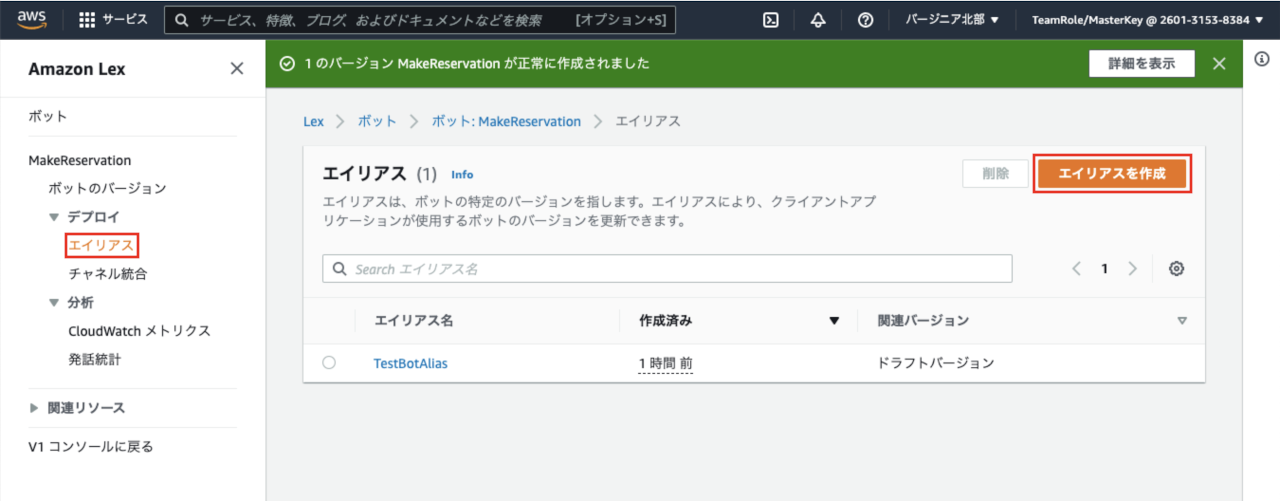Click ボット in the breadcrumb
The image size is (1280, 501).
point(377,121)
